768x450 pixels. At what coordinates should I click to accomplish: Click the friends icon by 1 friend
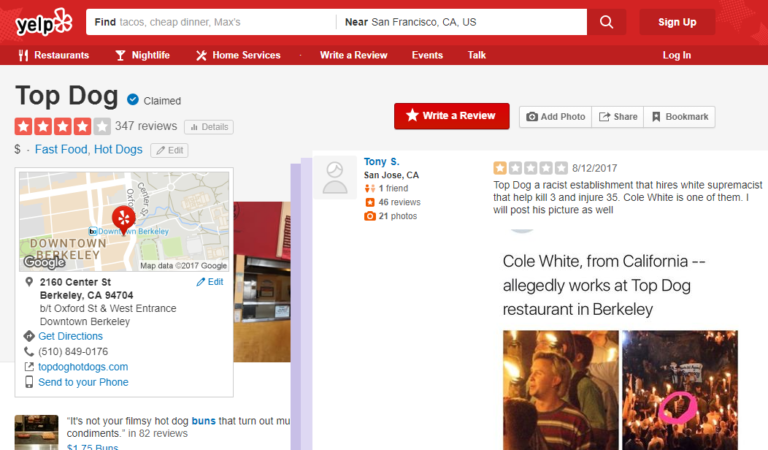click(370, 189)
